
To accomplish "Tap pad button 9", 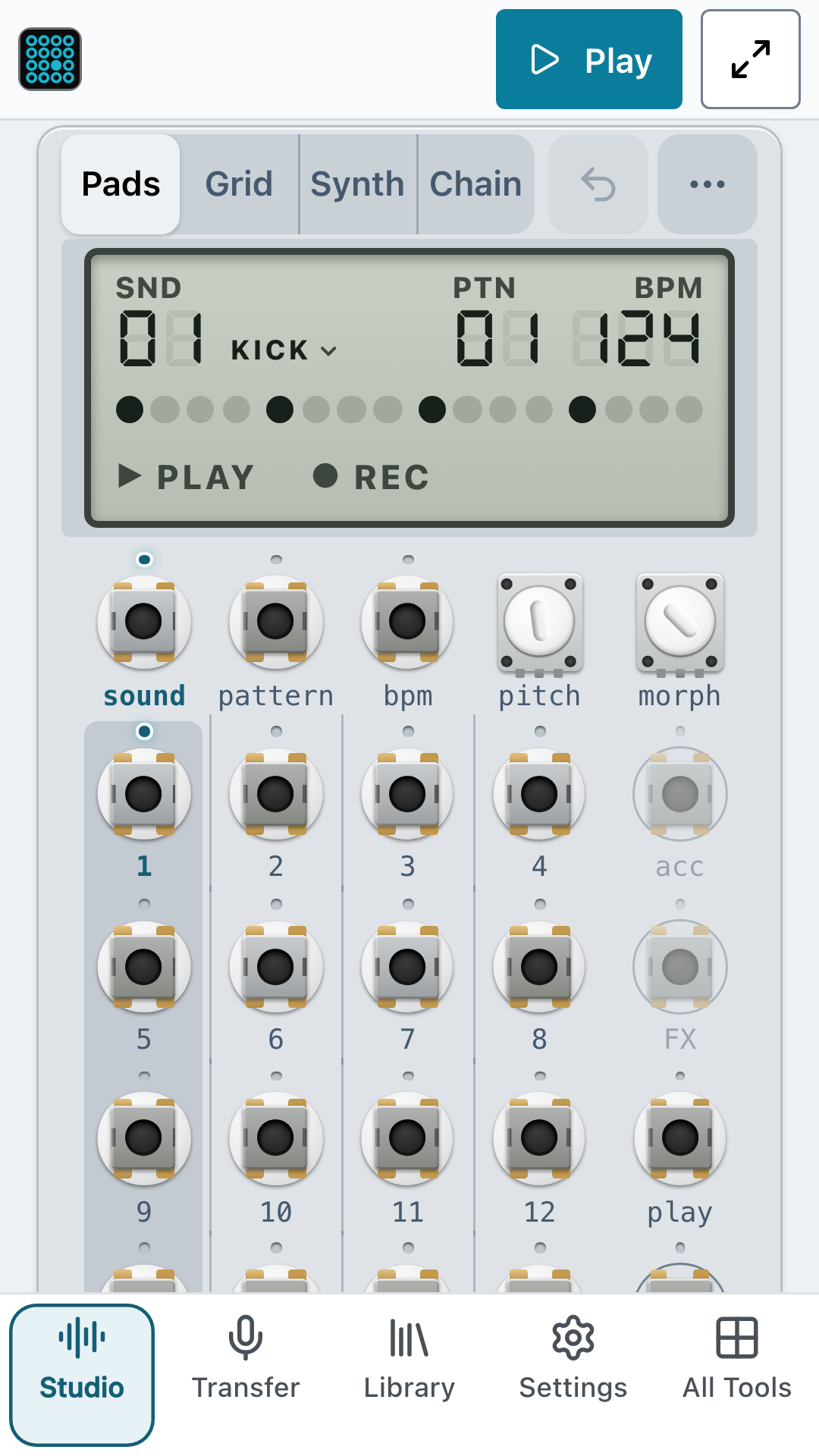I will 144,1138.
